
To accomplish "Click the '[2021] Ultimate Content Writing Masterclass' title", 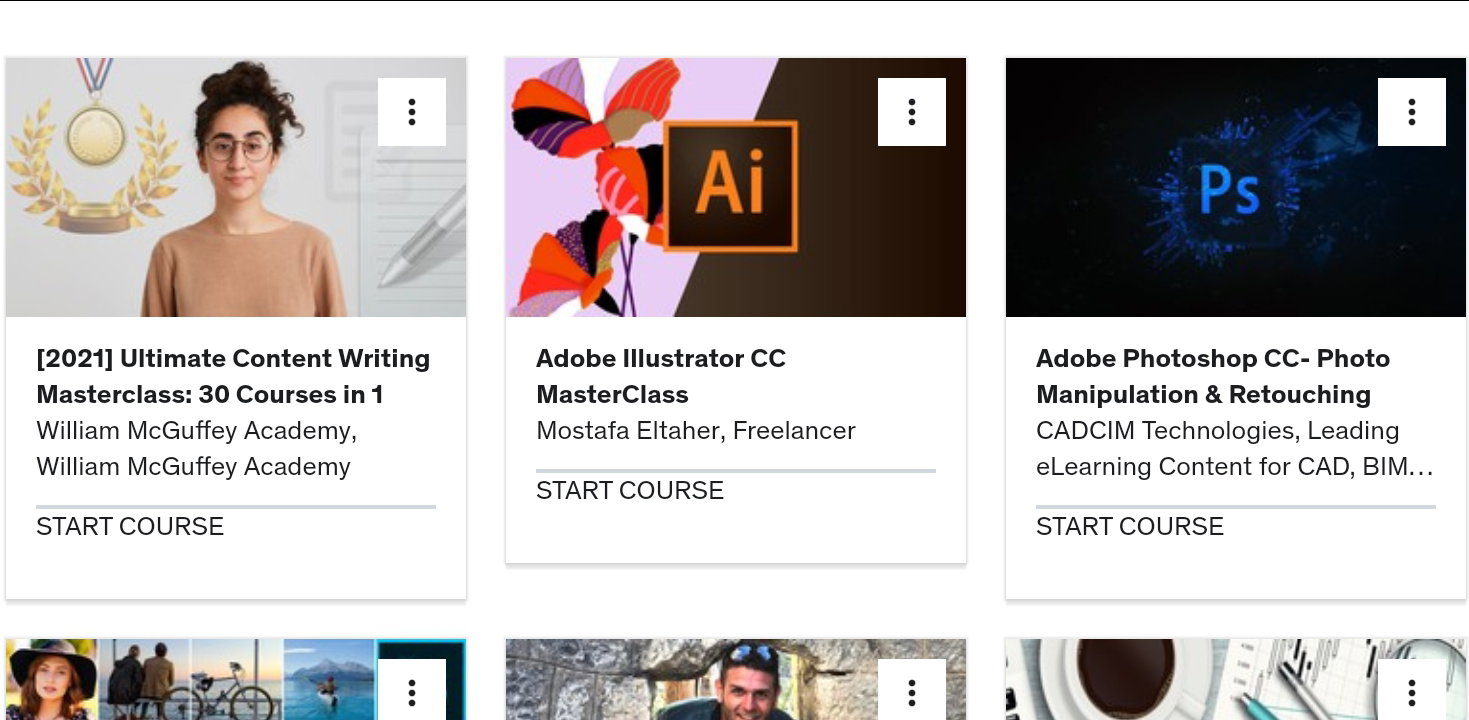I will pyautogui.click(x=233, y=376).
